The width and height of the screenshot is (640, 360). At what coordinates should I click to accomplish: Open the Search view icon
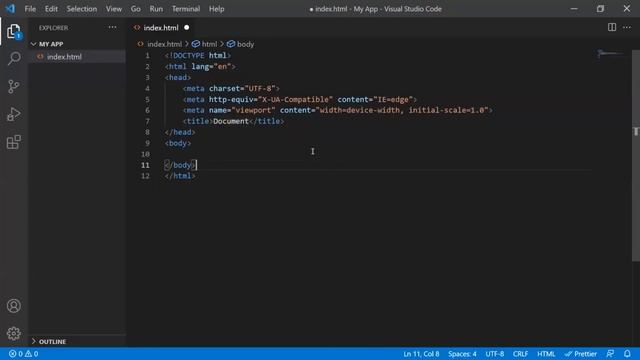(14, 58)
